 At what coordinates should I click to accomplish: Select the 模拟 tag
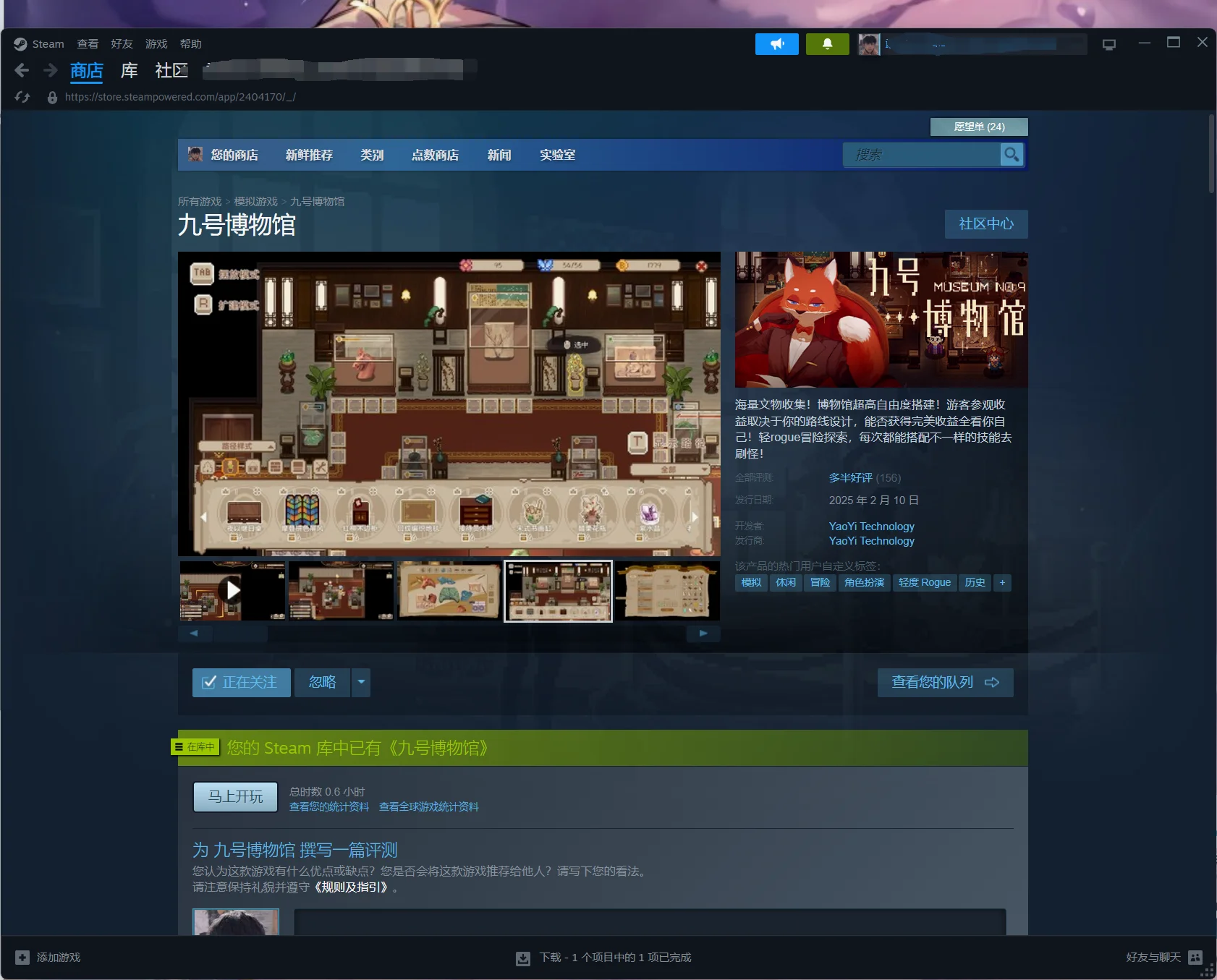click(751, 582)
